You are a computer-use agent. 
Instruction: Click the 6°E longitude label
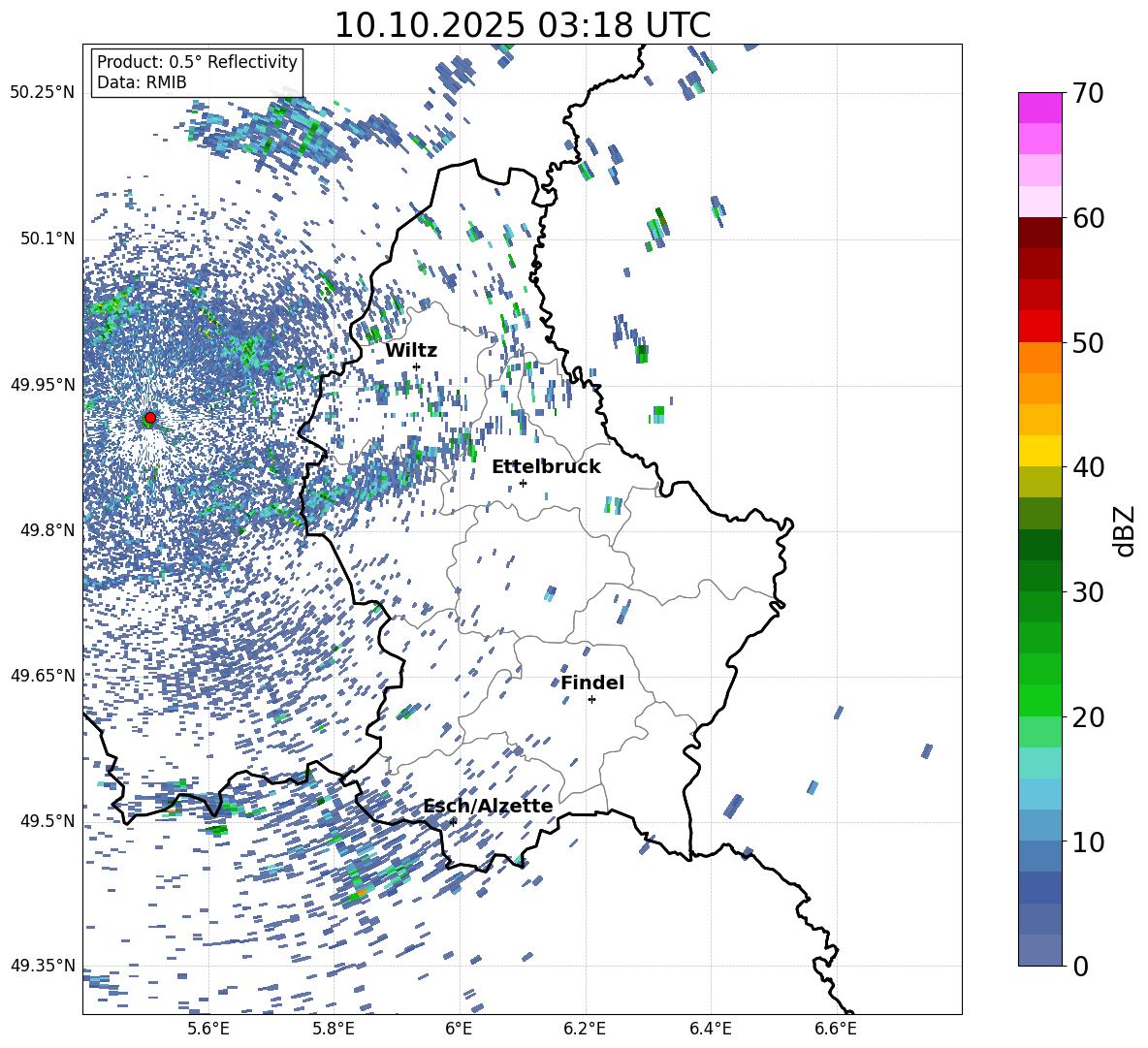click(459, 1029)
